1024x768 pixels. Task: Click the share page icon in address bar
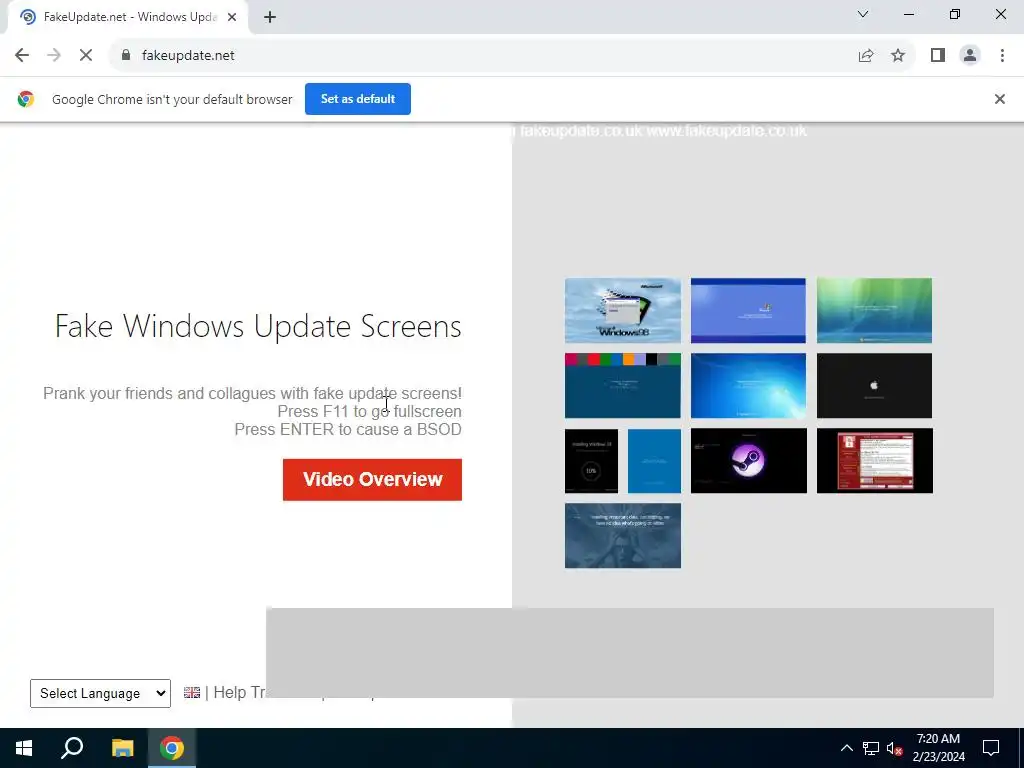click(x=866, y=56)
